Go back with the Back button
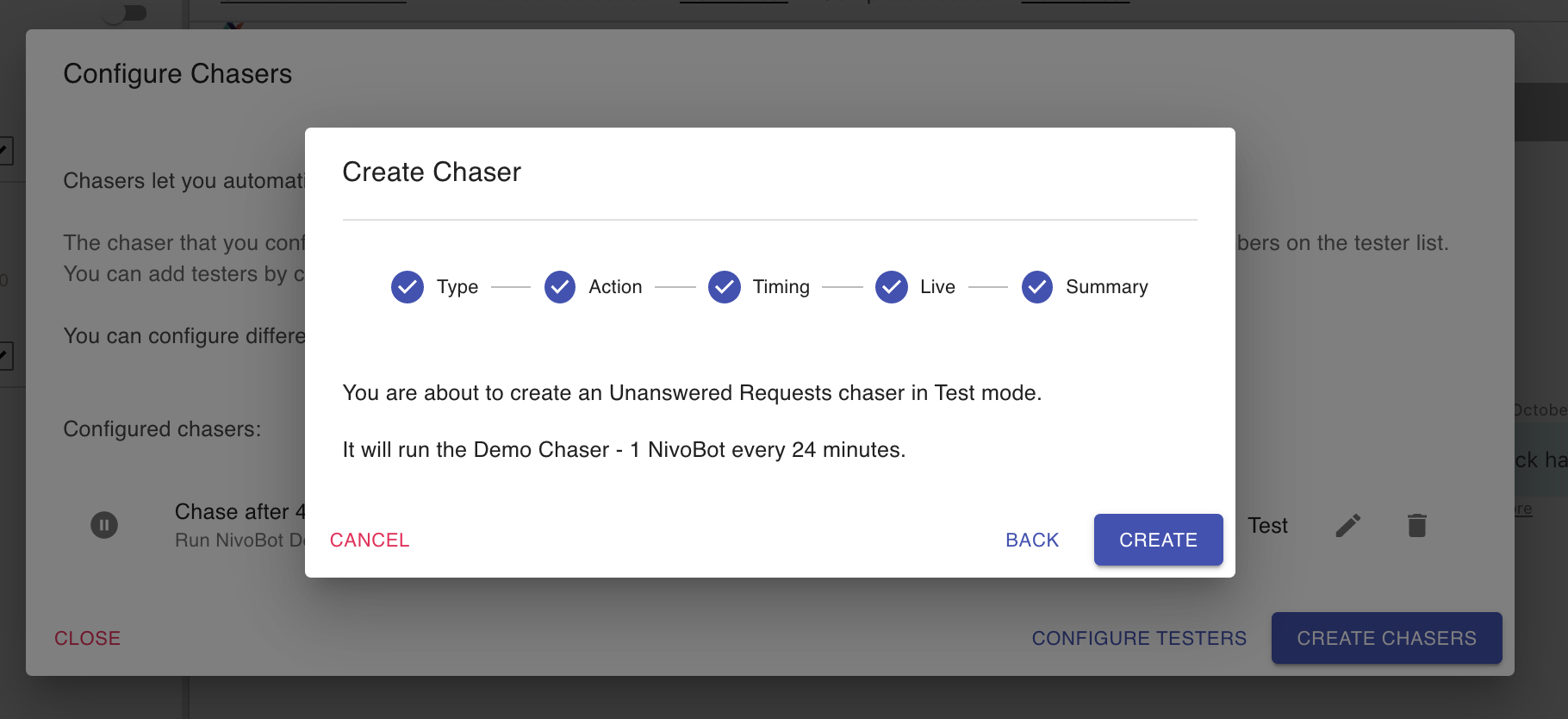Image resolution: width=1568 pixels, height=719 pixels. click(x=1032, y=540)
